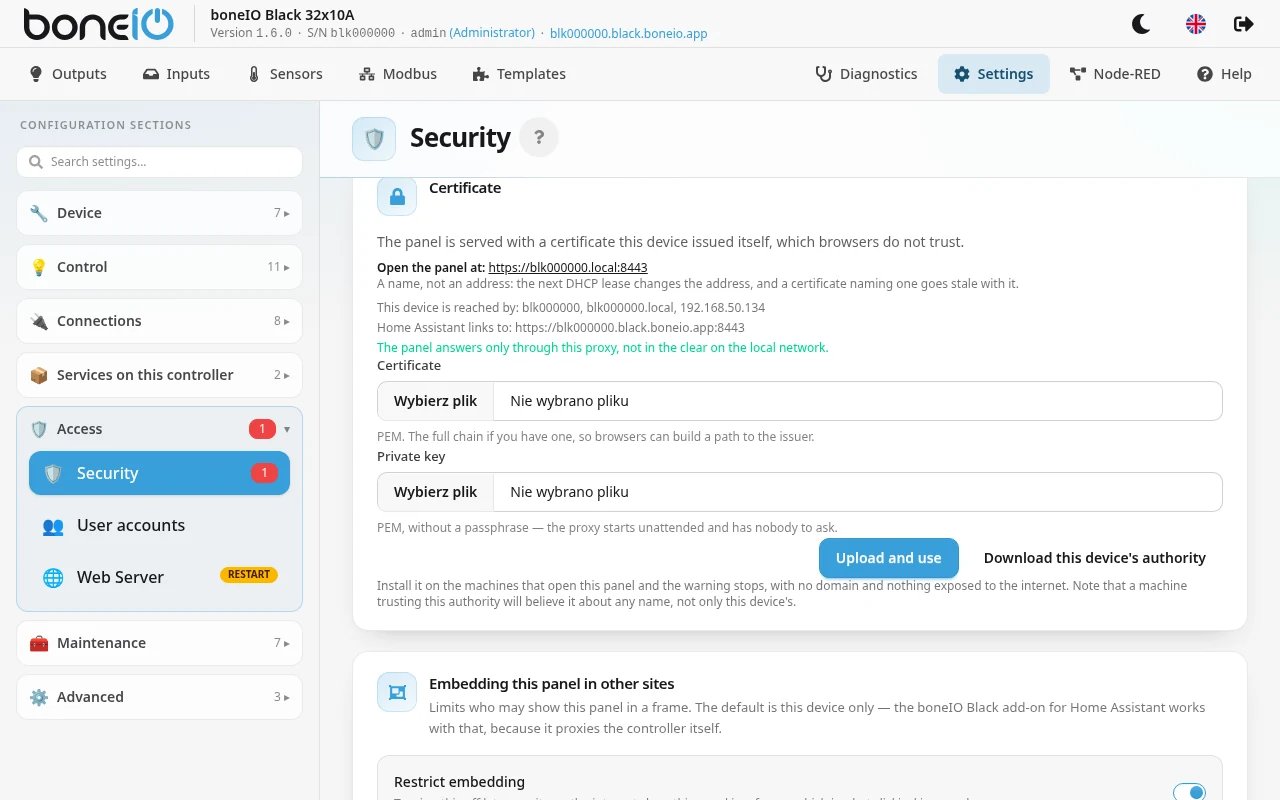Expand the Maintenance section
This screenshot has height=800, width=1280.
pyautogui.click(x=159, y=643)
